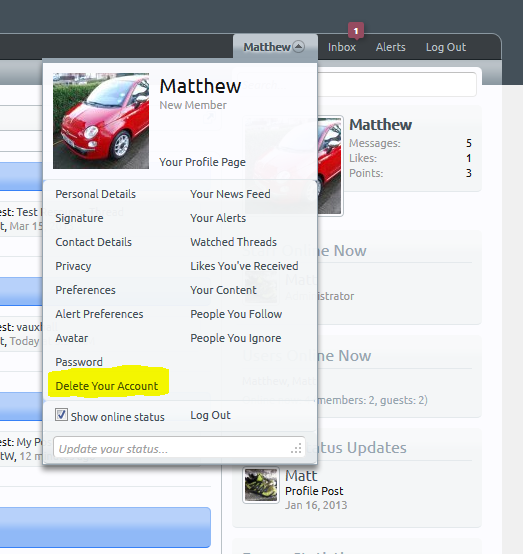523x554 pixels.
Task: Open the Signature settings
Action: coord(79,218)
